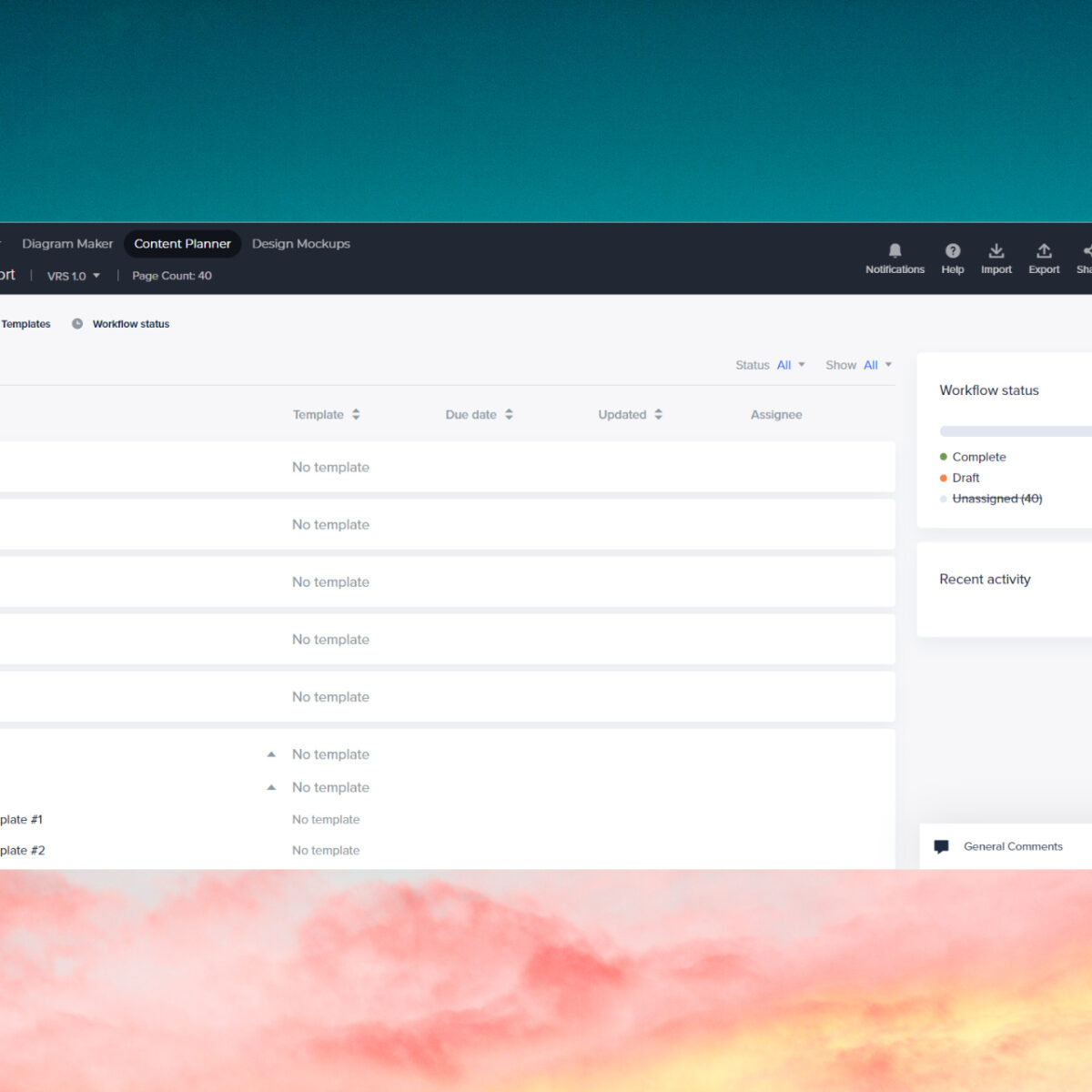Click the General Comments button

(1006, 846)
